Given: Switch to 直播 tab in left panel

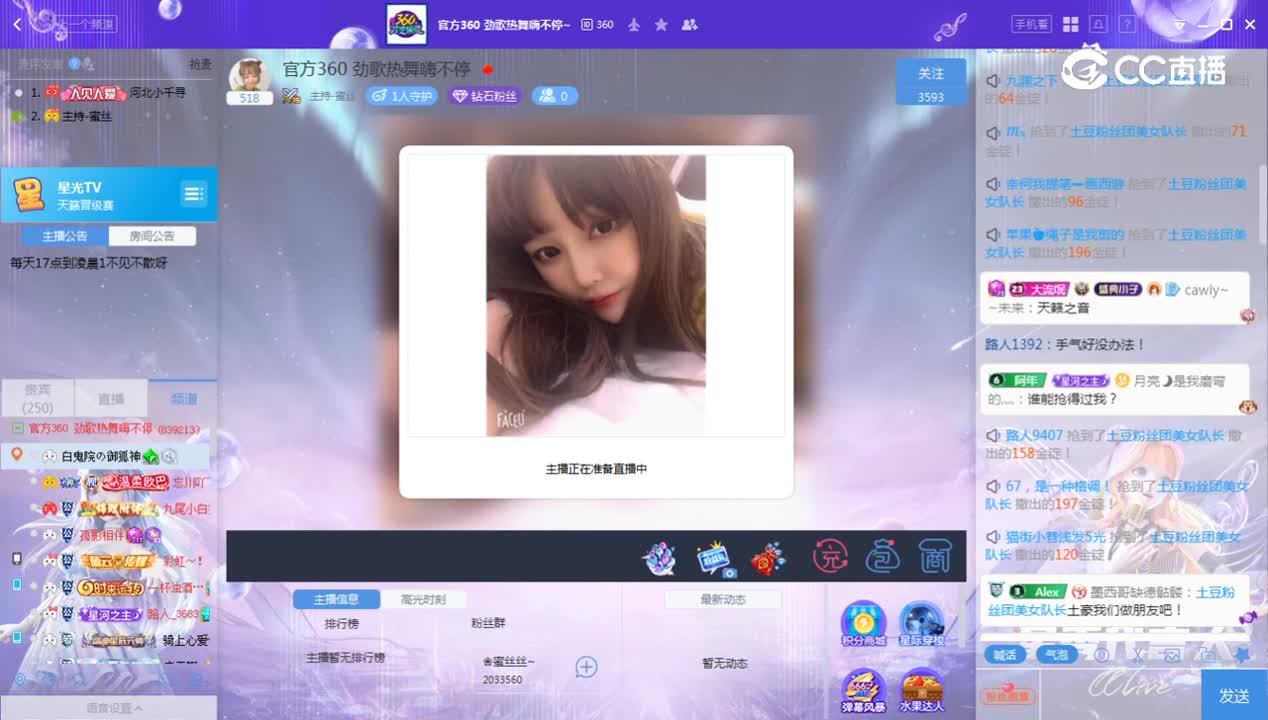Looking at the screenshot, I should [x=111, y=398].
